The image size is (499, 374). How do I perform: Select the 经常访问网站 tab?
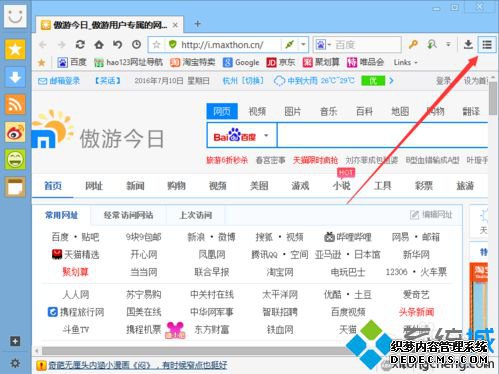pos(128,215)
